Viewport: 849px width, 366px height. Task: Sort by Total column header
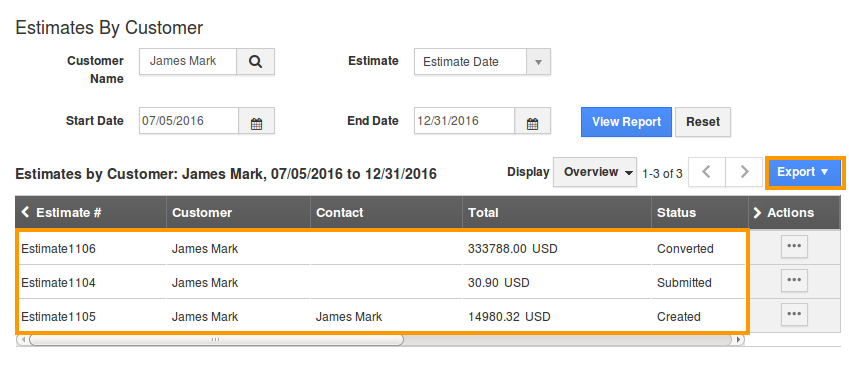coord(483,213)
